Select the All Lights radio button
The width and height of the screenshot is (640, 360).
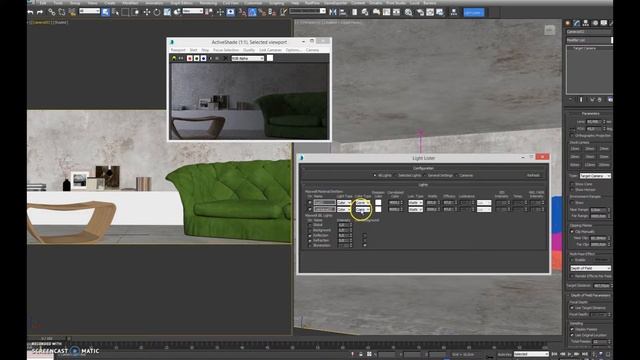[375, 176]
